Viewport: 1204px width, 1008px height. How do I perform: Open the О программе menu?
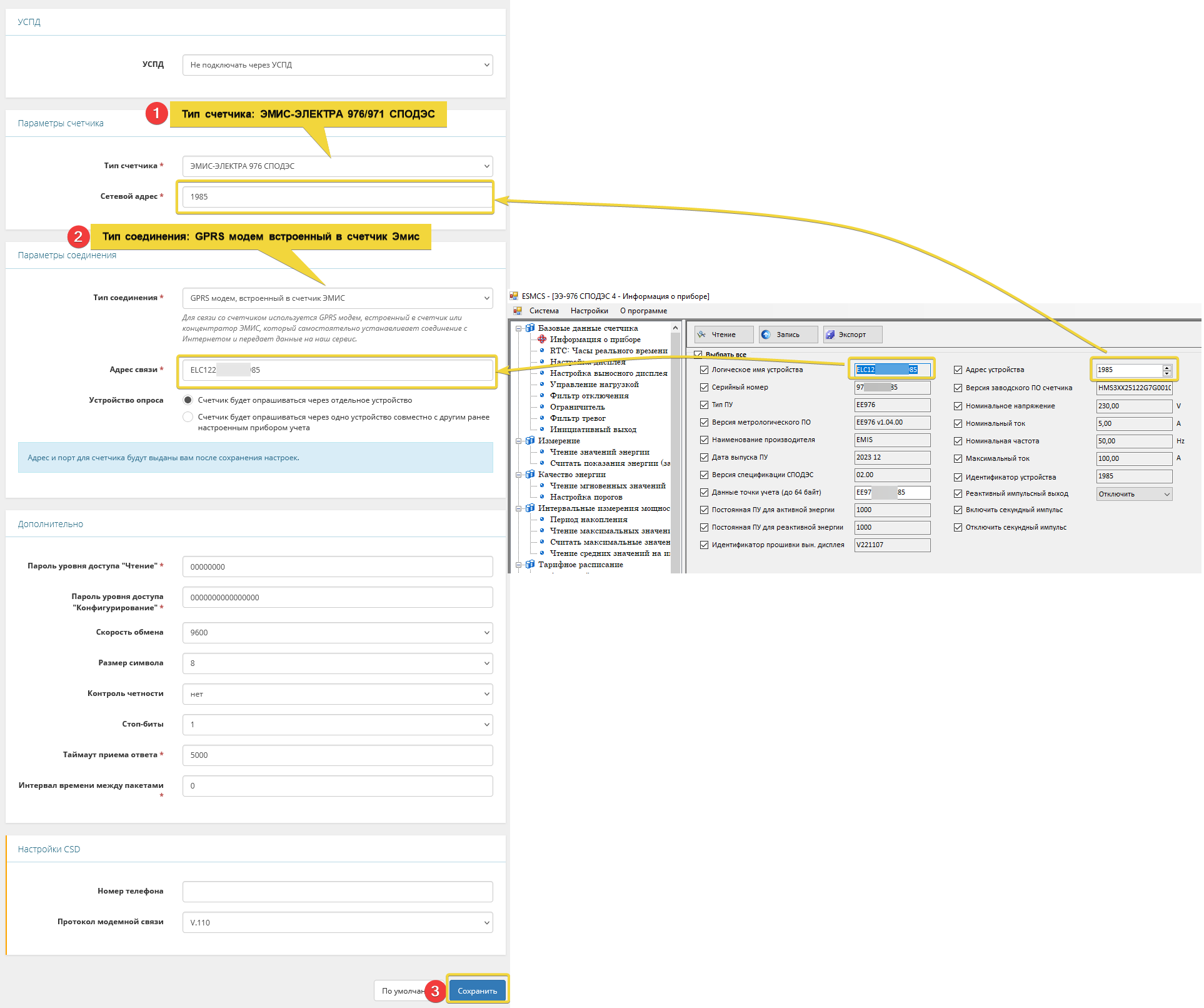(643, 311)
